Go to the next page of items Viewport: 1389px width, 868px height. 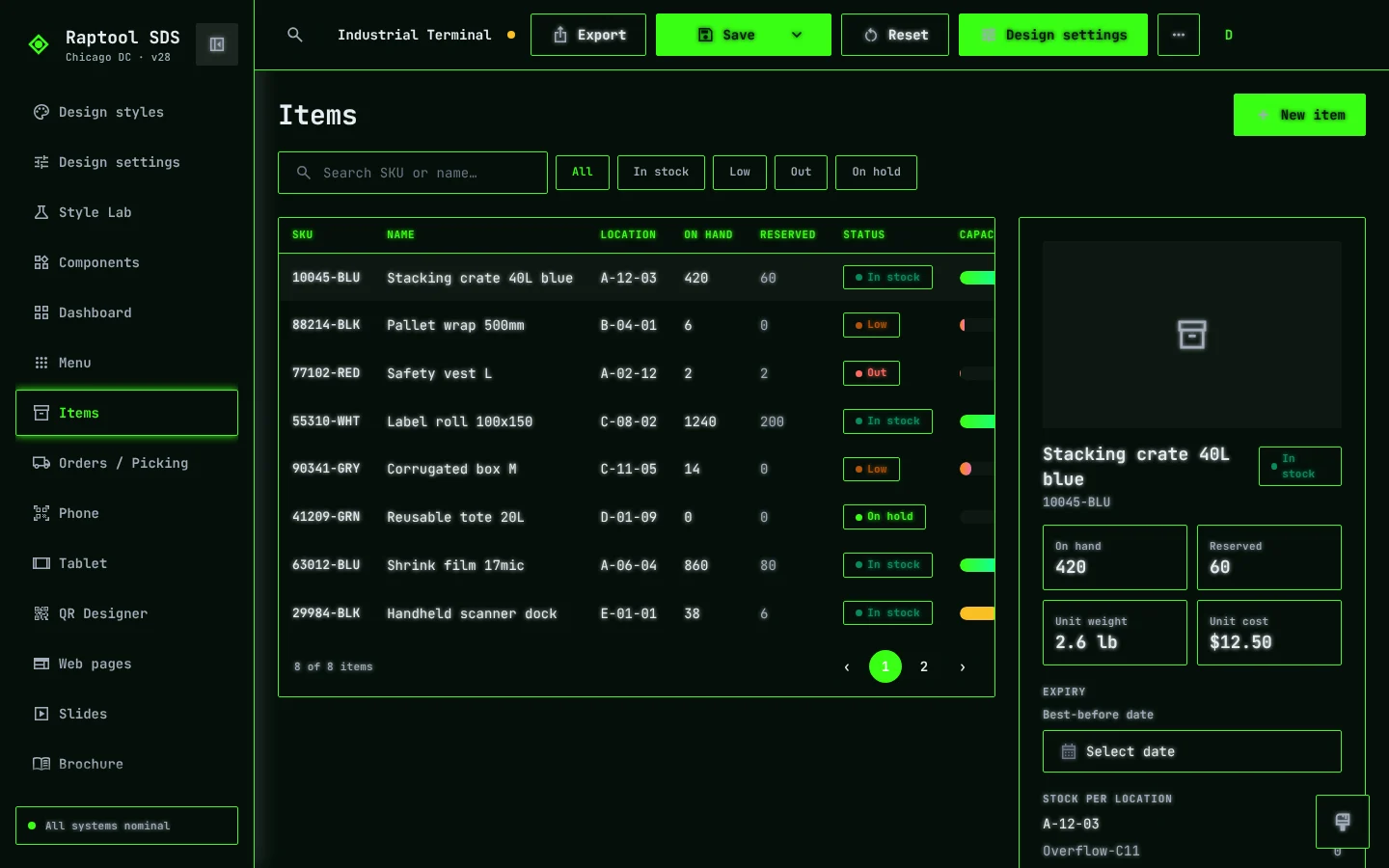[x=963, y=666]
